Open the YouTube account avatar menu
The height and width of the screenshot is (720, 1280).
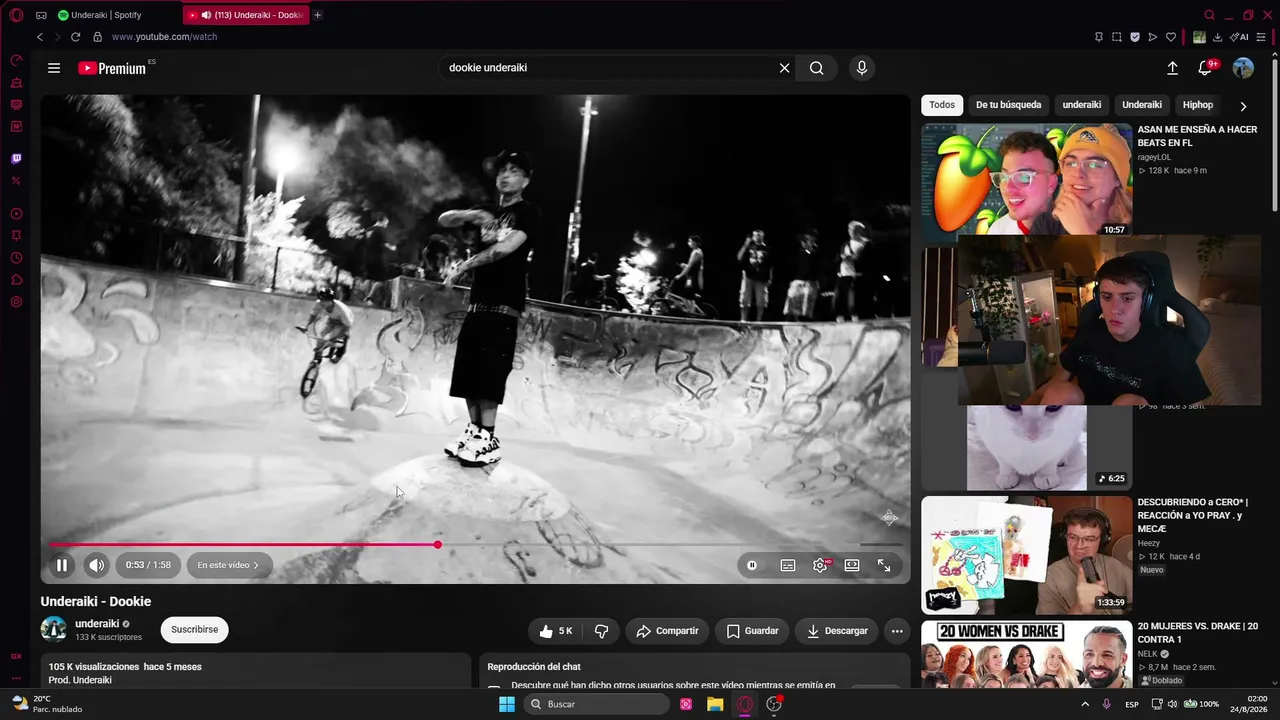click(1243, 68)
